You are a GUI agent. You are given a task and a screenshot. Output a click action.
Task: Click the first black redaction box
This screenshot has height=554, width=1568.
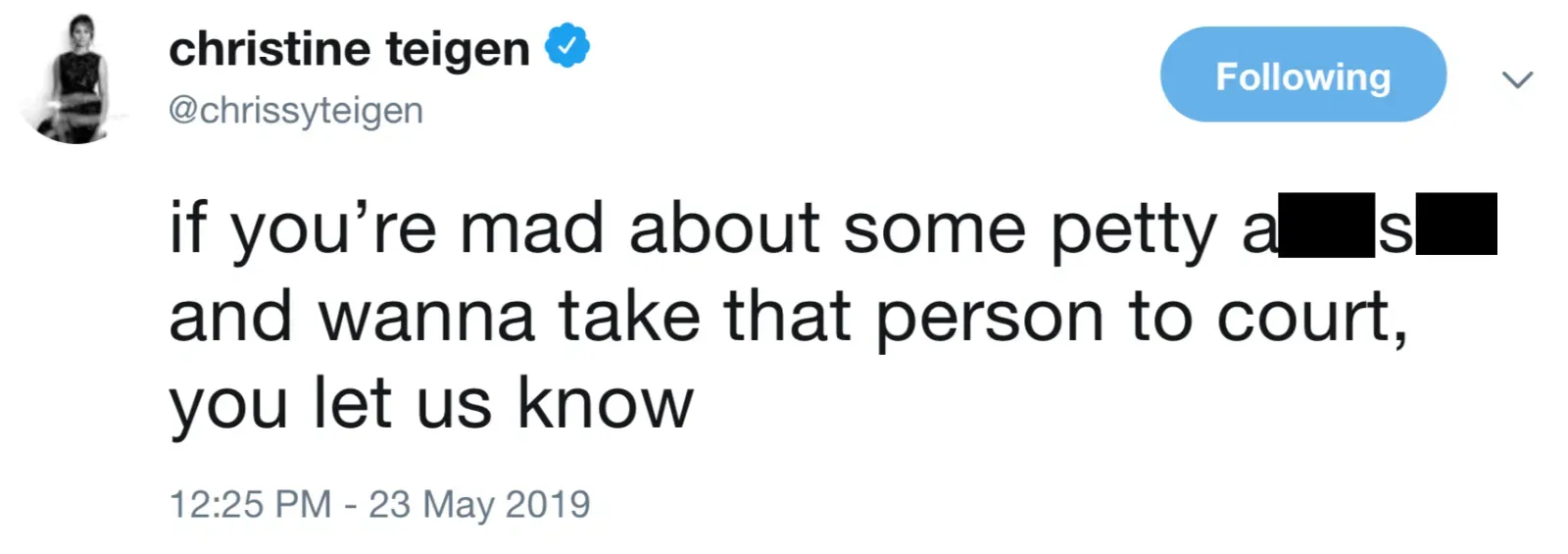(1326, 226)
